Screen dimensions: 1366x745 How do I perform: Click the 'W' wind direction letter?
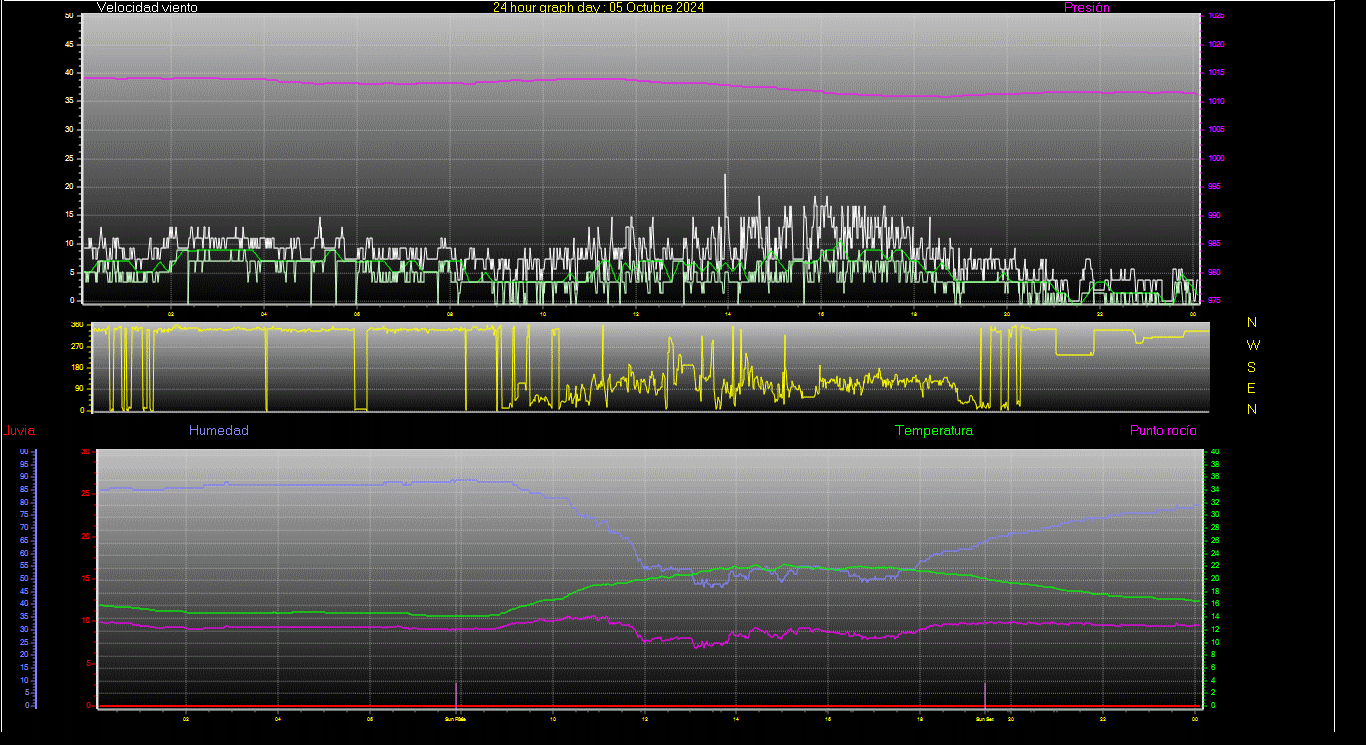tap(1253, 345)
